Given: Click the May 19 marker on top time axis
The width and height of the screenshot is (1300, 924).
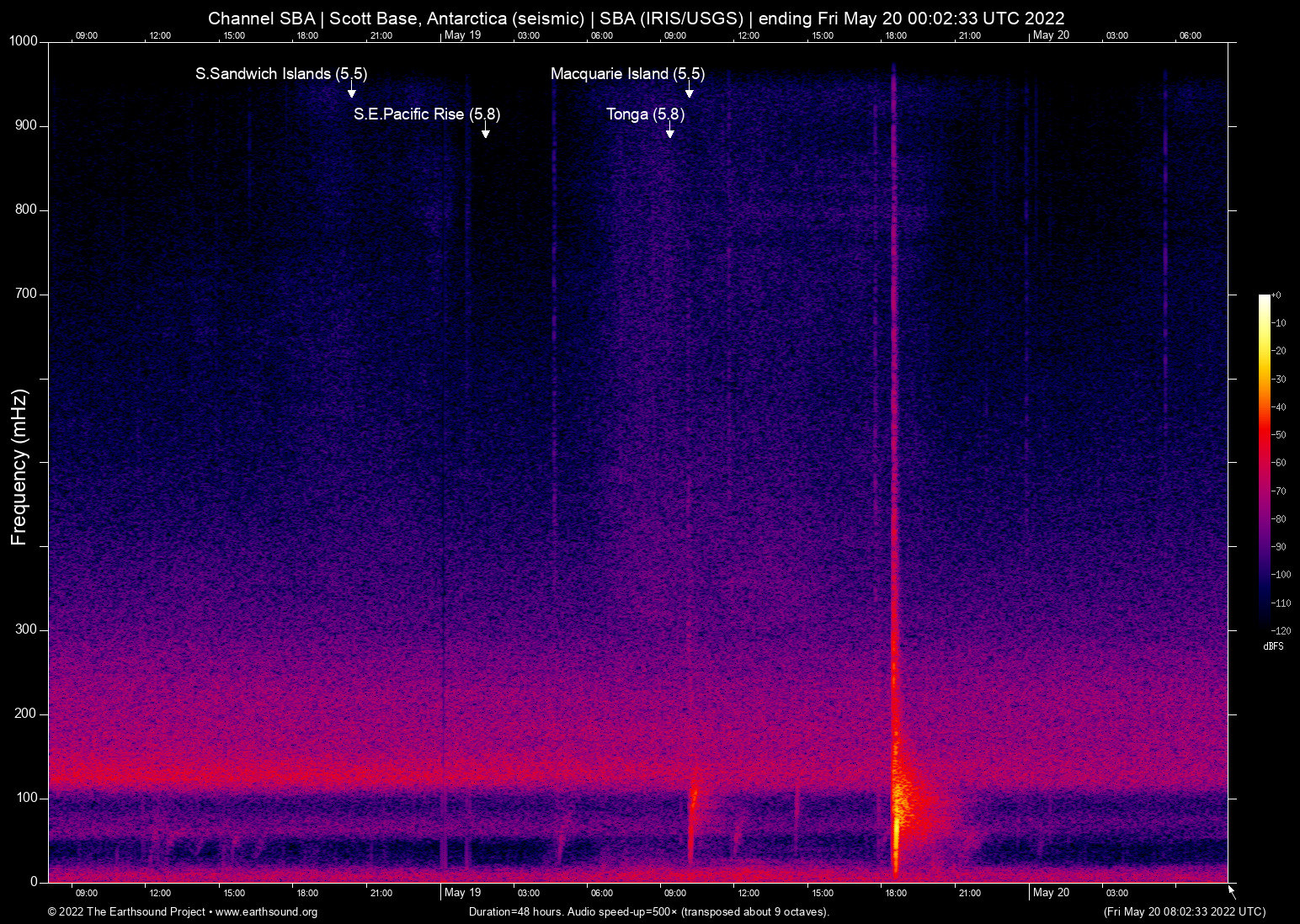Looking at the screenshot, I should point(462,35).
